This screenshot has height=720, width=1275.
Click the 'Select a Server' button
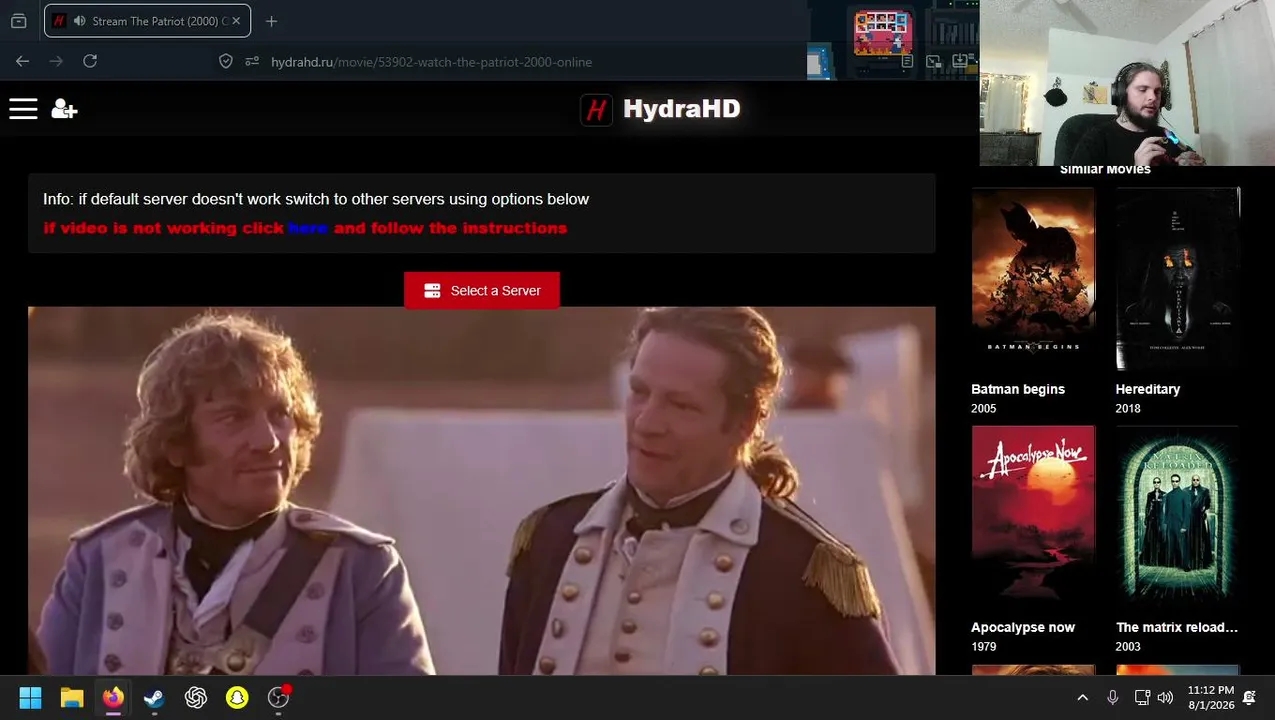482,290
